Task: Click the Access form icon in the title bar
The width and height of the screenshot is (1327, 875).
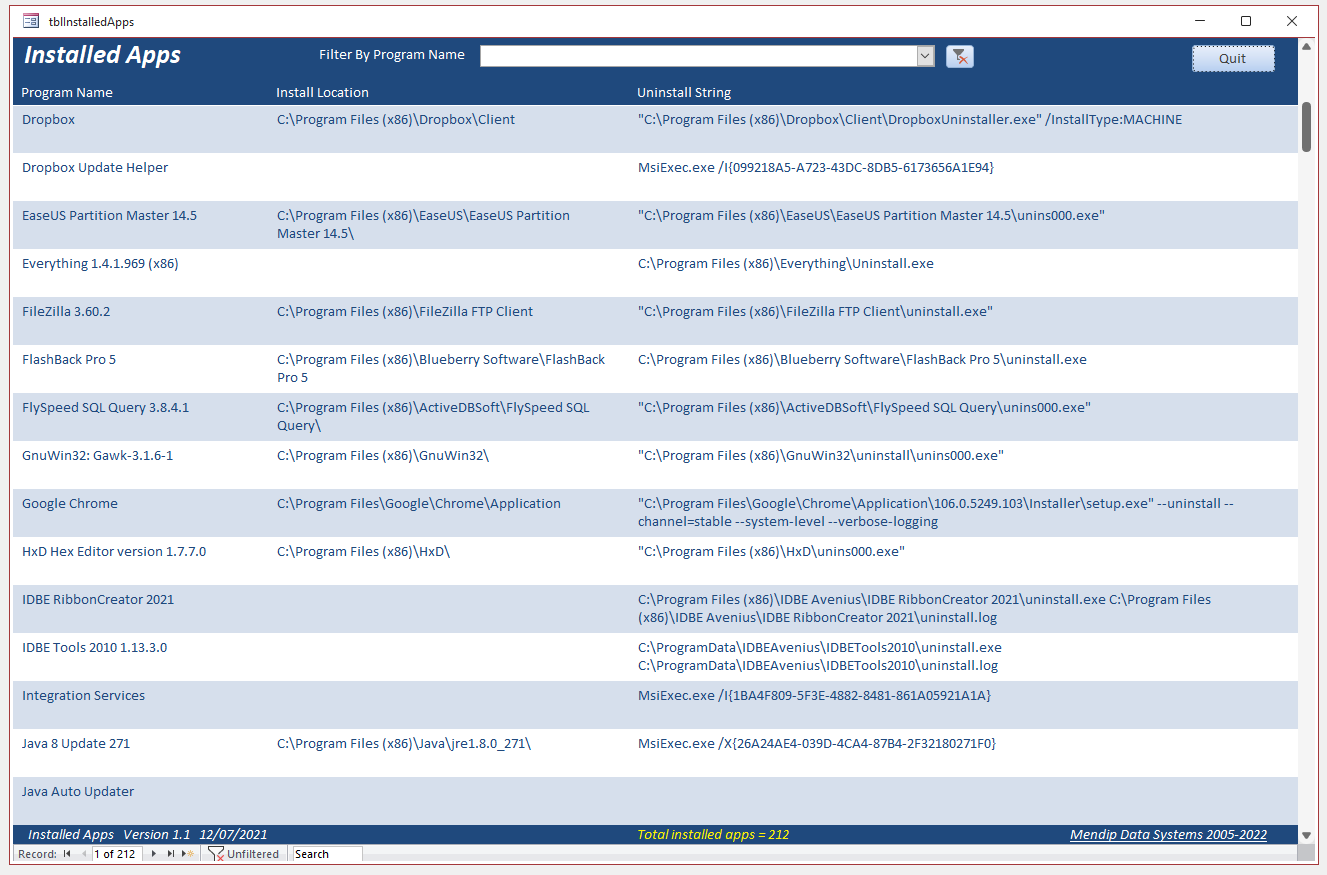Action: (x=31, y=21)
